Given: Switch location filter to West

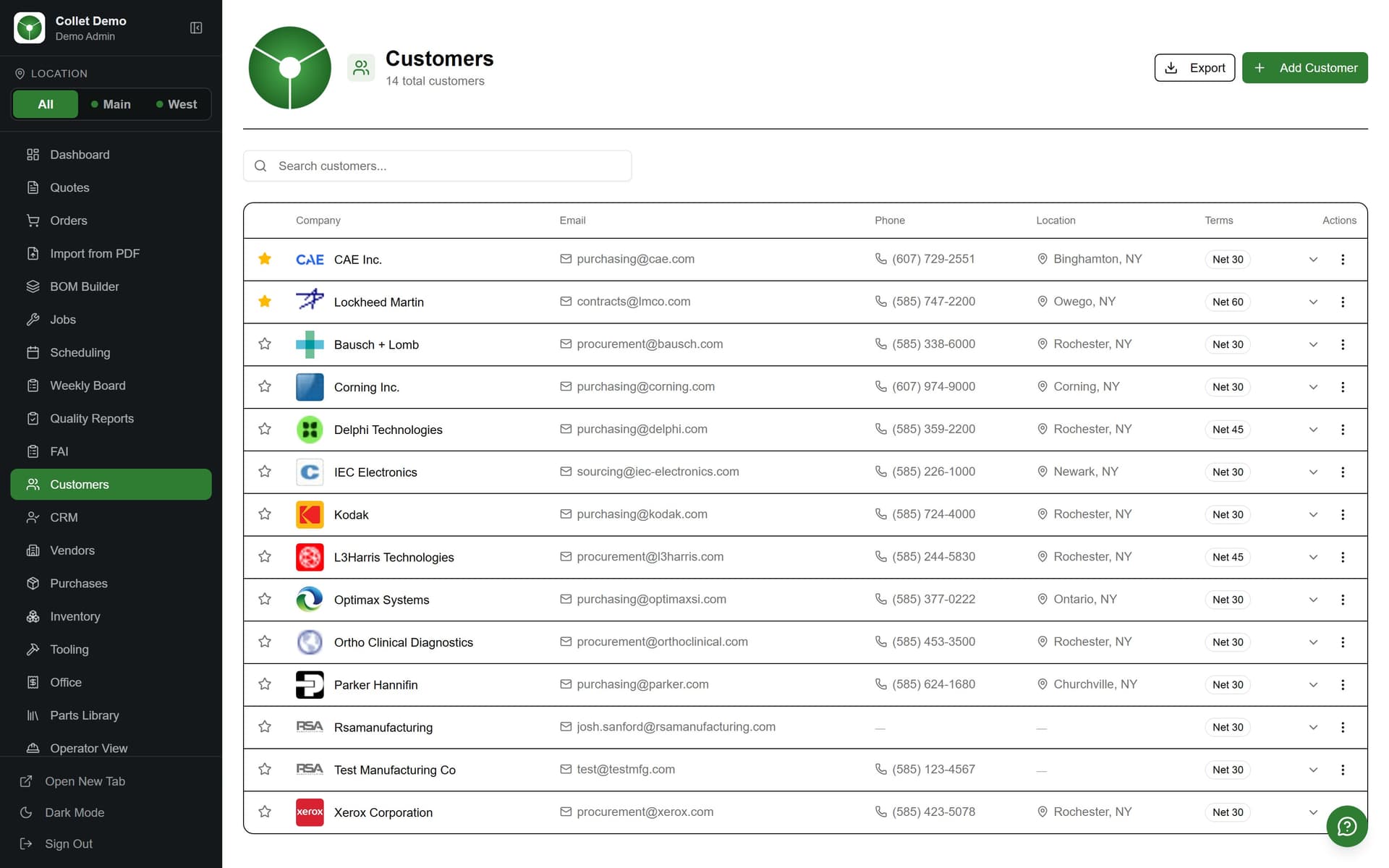Looking at the screenshot, I should click(177, 104).
